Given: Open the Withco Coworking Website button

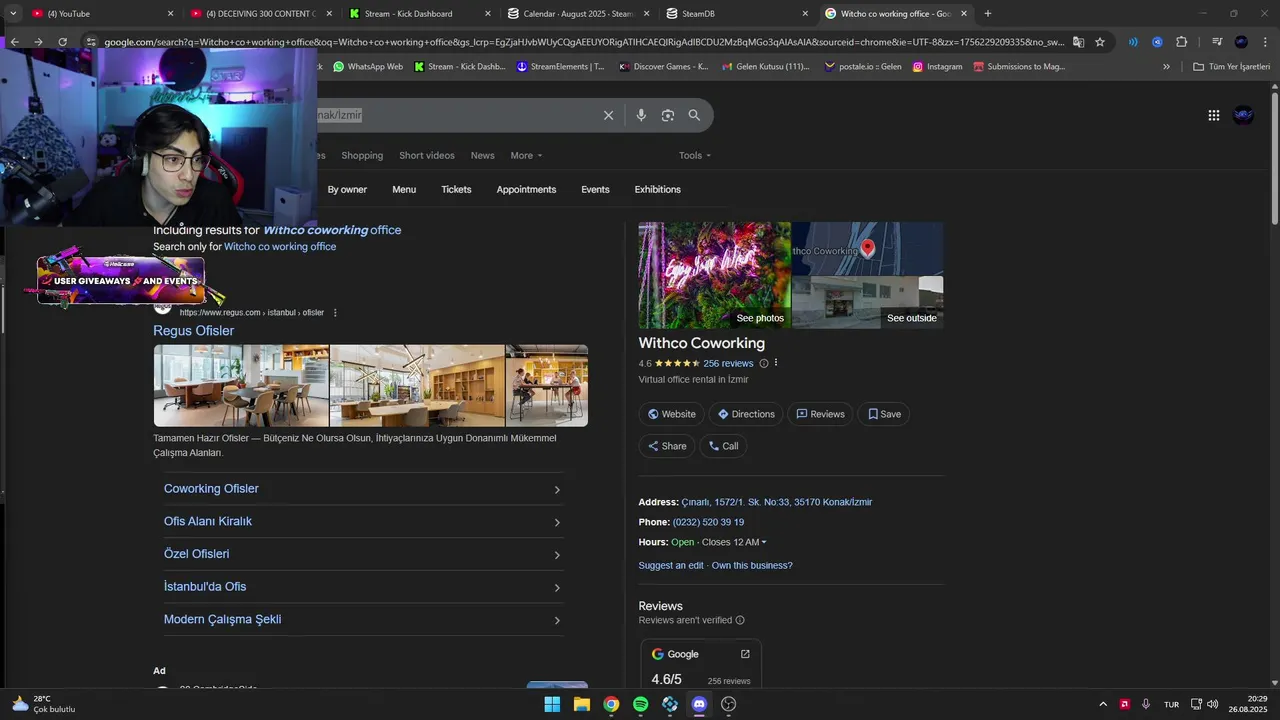Looking at the screenshot, I should pyautogui.click(x=671, y=414).
